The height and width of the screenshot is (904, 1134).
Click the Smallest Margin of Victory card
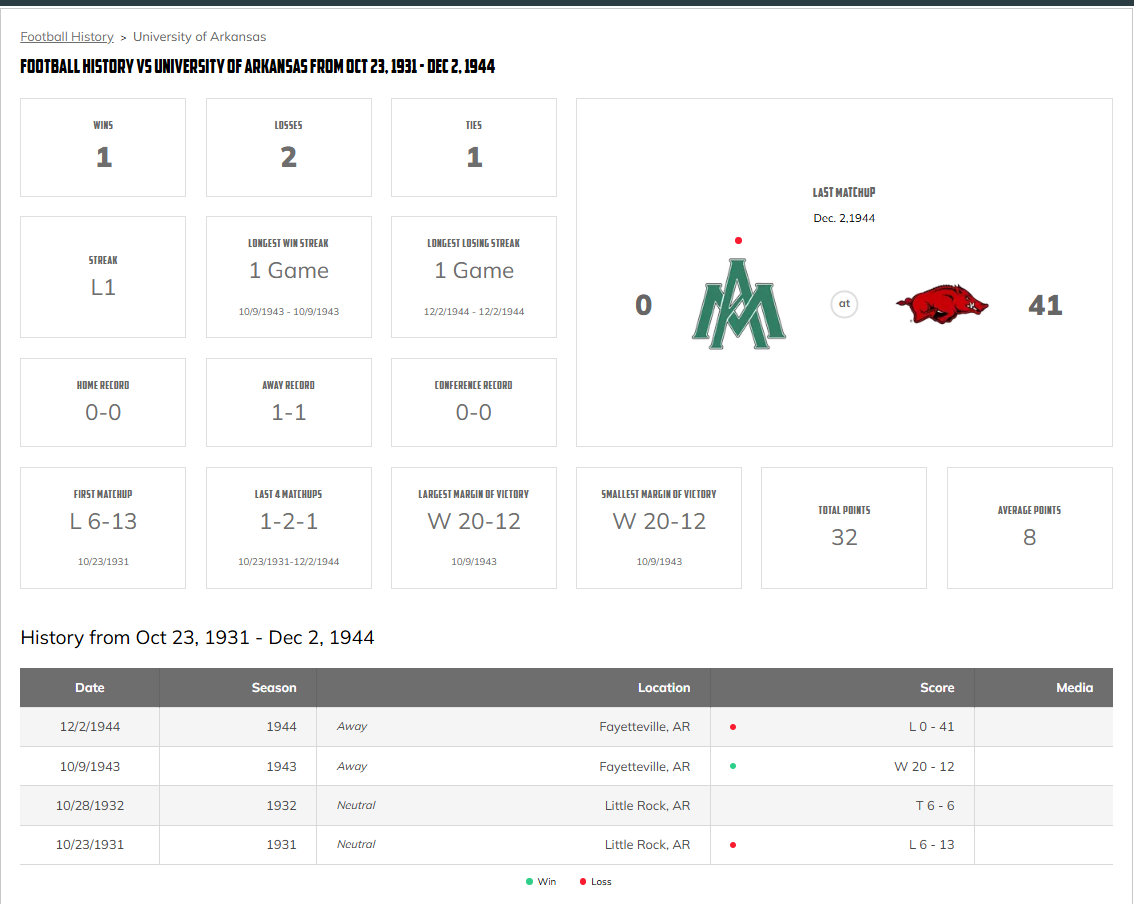point(659,528)
